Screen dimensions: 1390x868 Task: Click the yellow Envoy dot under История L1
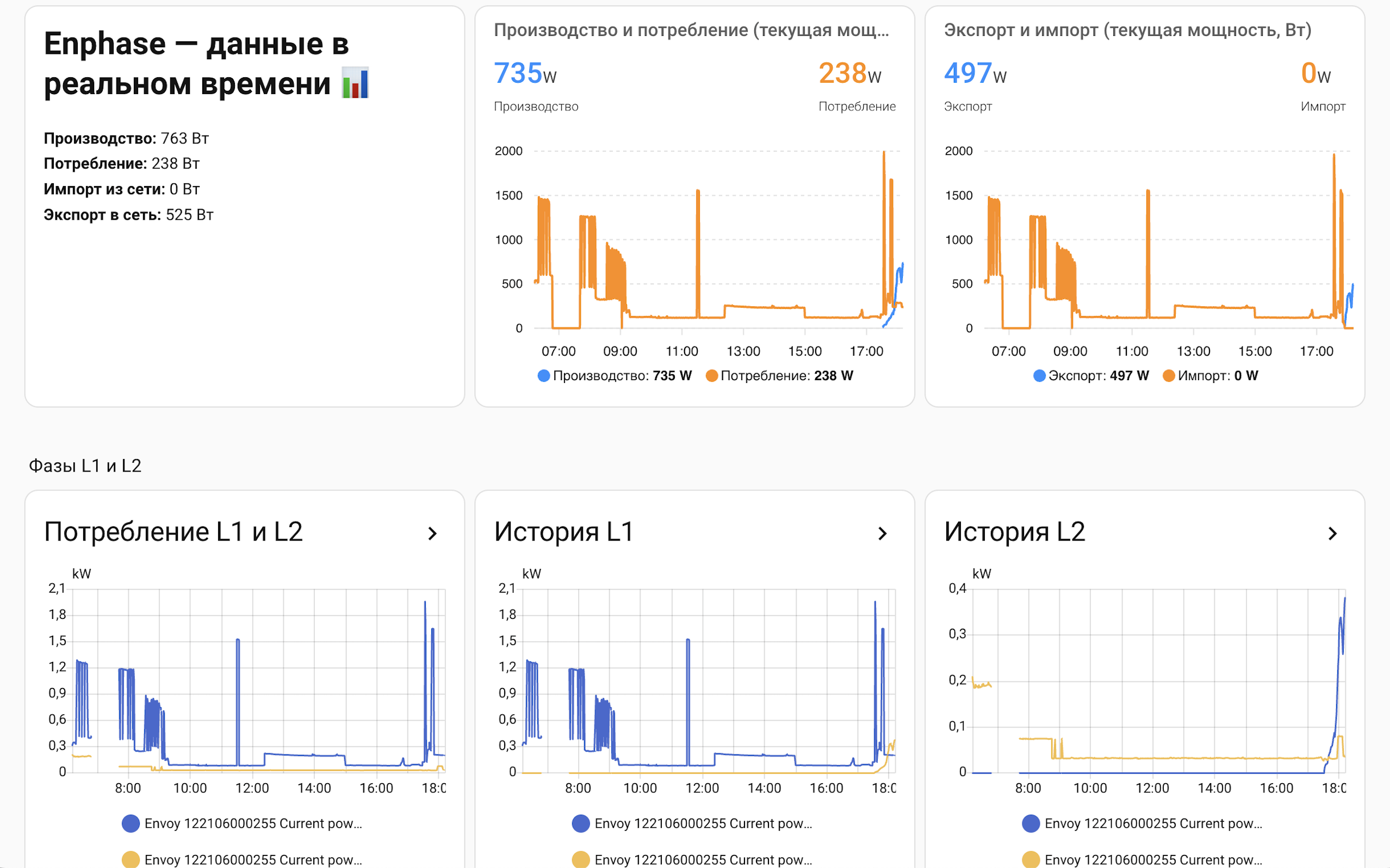[x=581, y=860]
